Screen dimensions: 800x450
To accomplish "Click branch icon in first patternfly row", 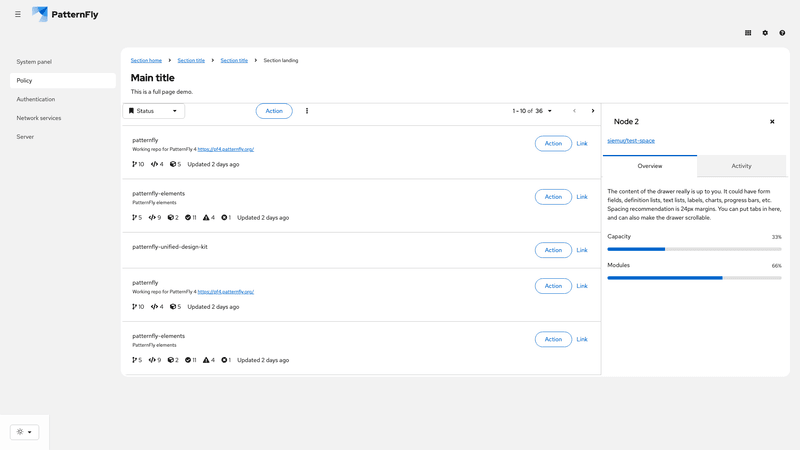I will click(x=134, y=164).
